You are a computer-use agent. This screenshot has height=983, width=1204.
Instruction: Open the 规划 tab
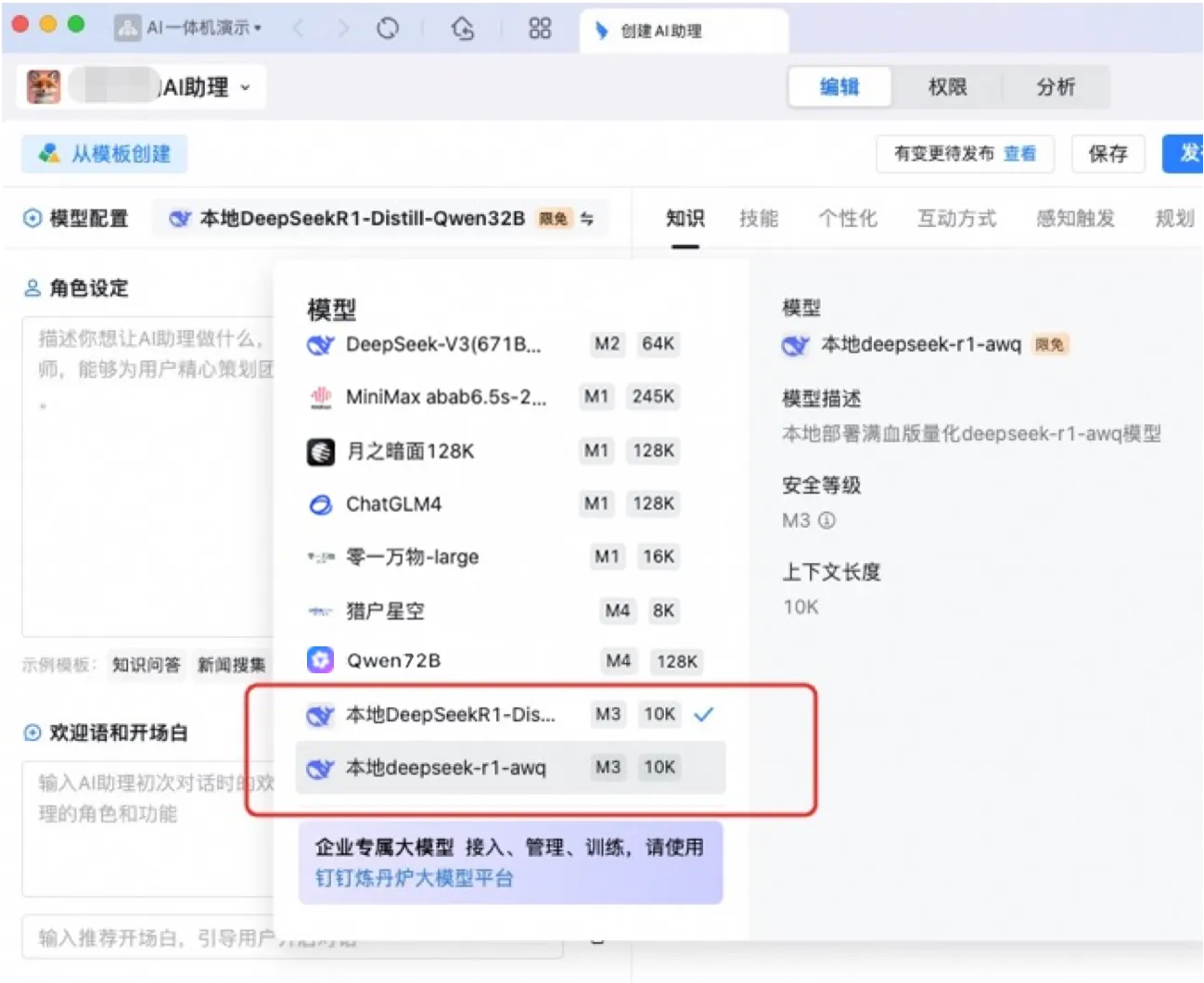1174,219
